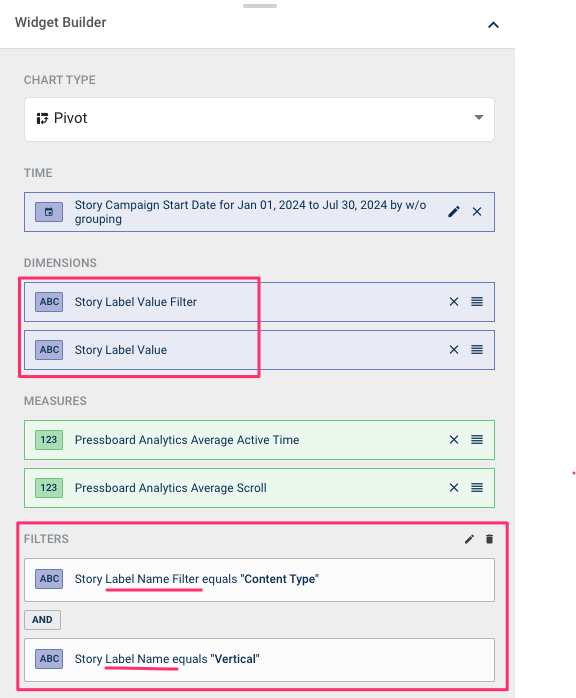This screenshot has height=698, width=576.
Task: Click reorder handle for Story Label Value
Action: point(477,350)
